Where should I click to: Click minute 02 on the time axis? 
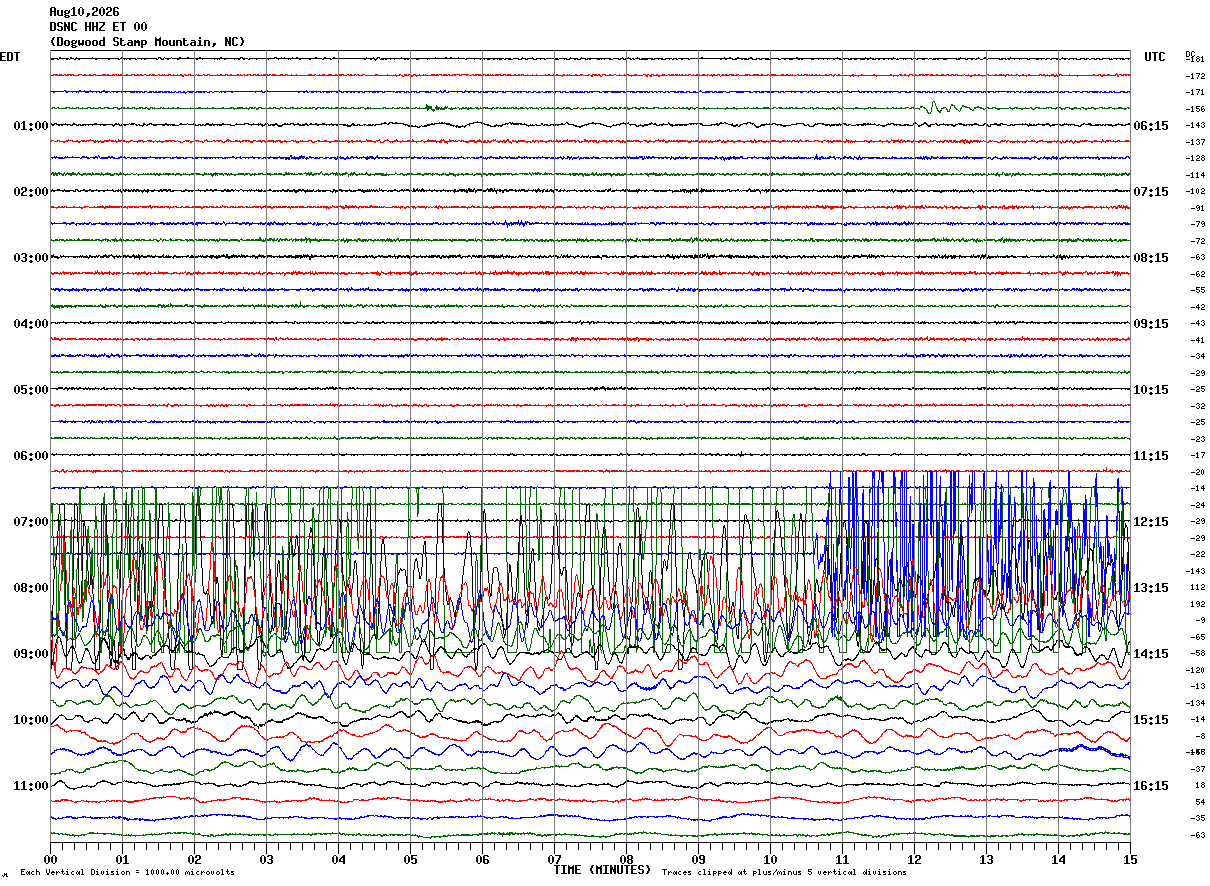194,859
